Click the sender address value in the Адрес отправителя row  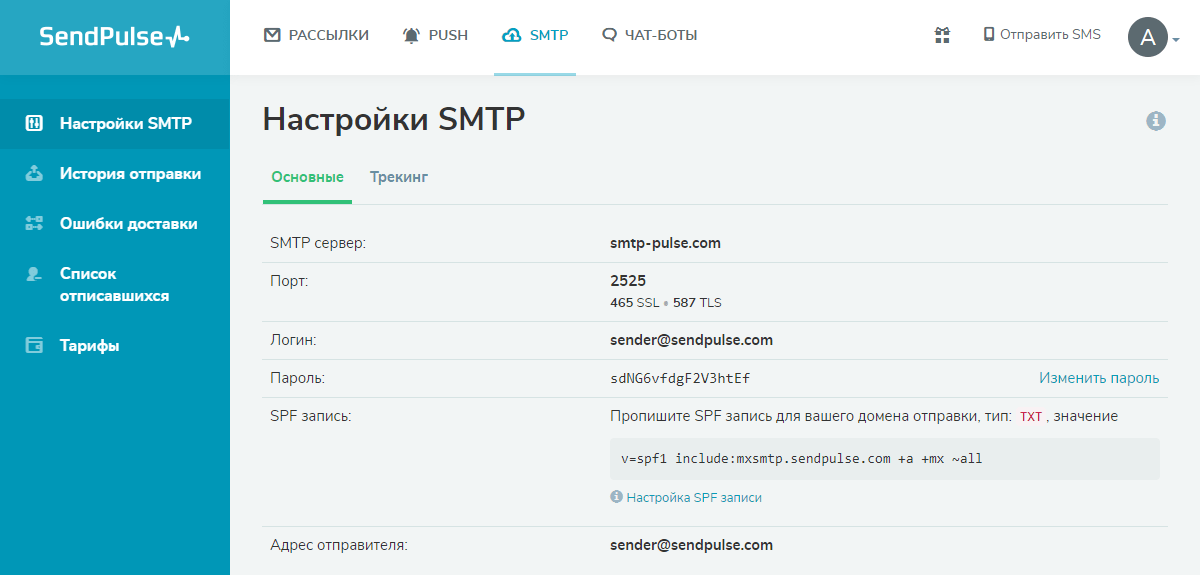(691, 545)
